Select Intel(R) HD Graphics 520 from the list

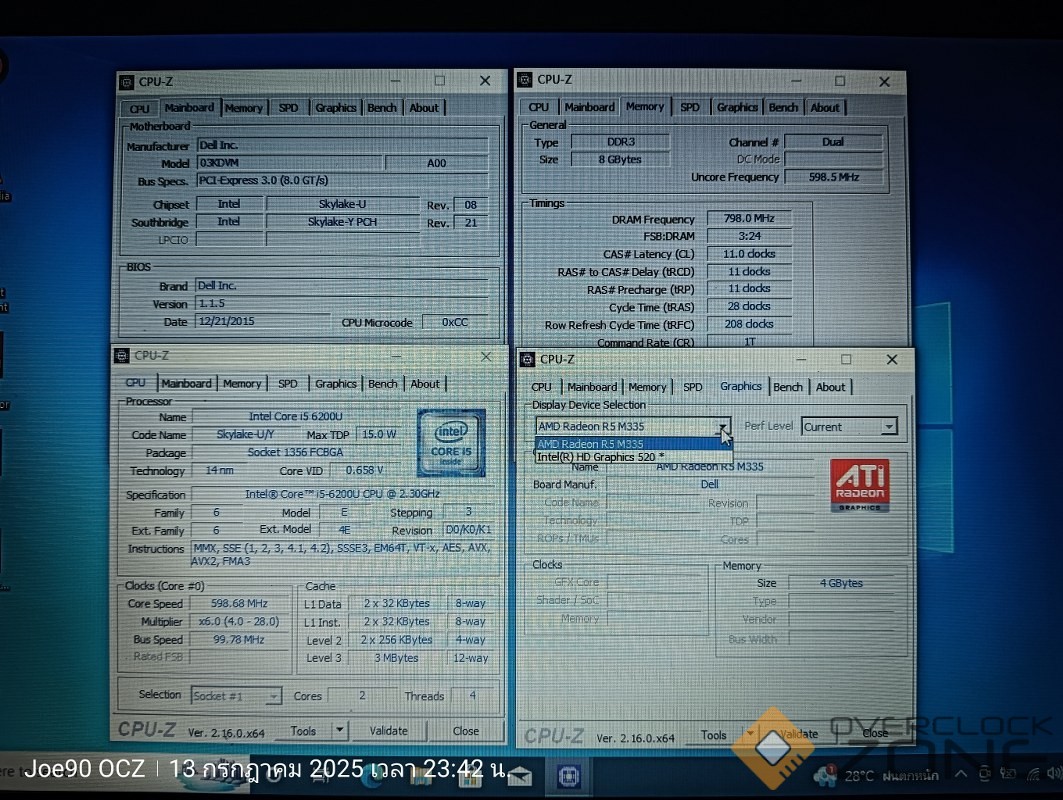pos(600,457)
